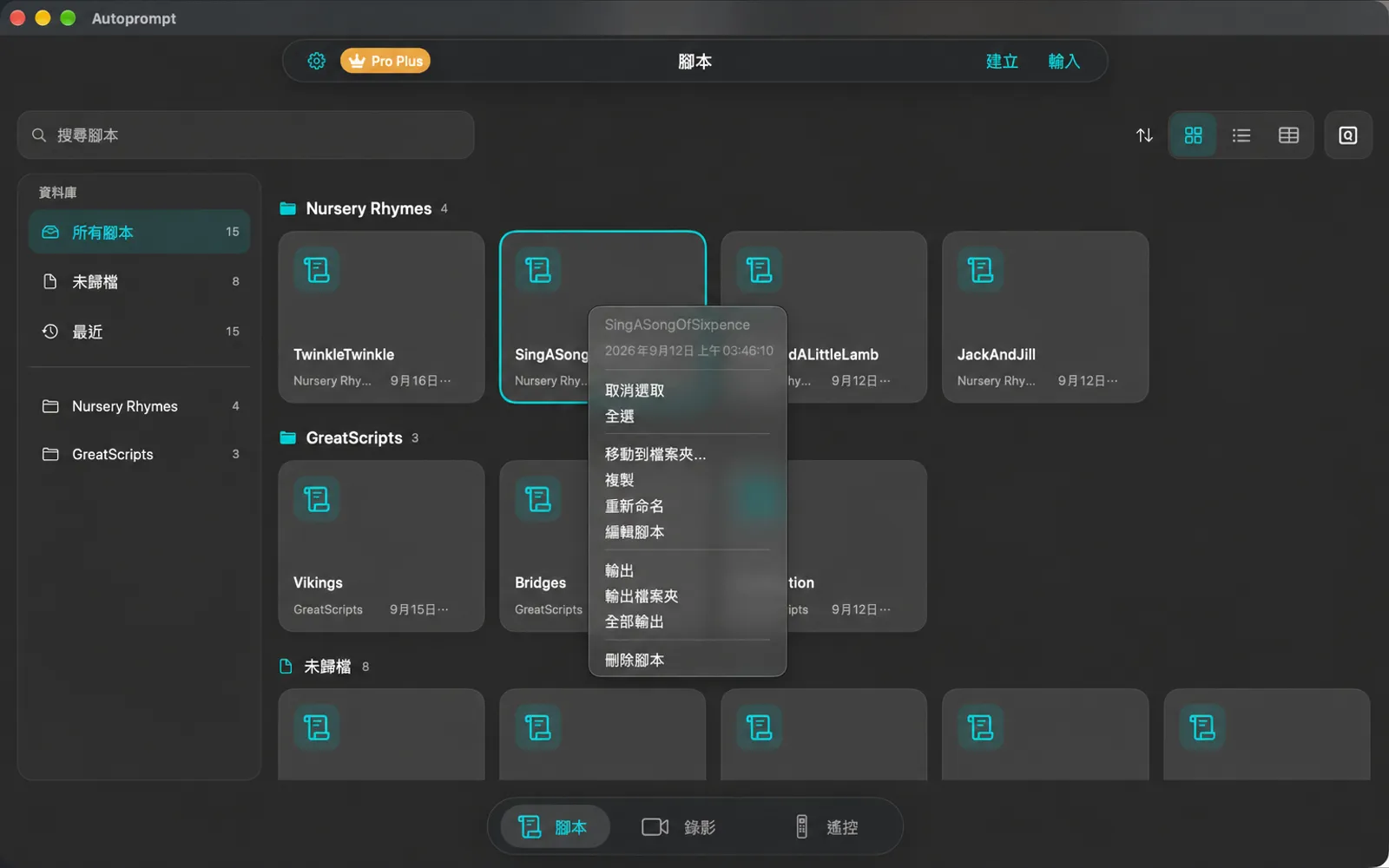Screen dimensions: 1389x868
Task: Select 未歸檔 in the sidebar
Action: [x=139, y=281]
